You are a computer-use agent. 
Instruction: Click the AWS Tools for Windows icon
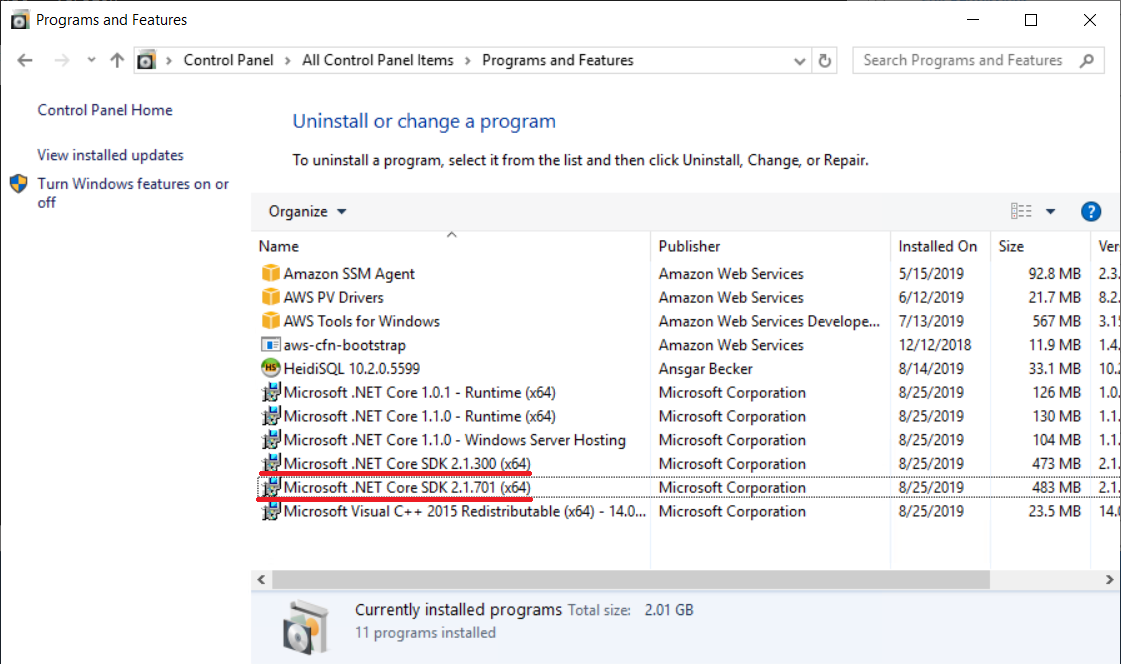(270, 321)
